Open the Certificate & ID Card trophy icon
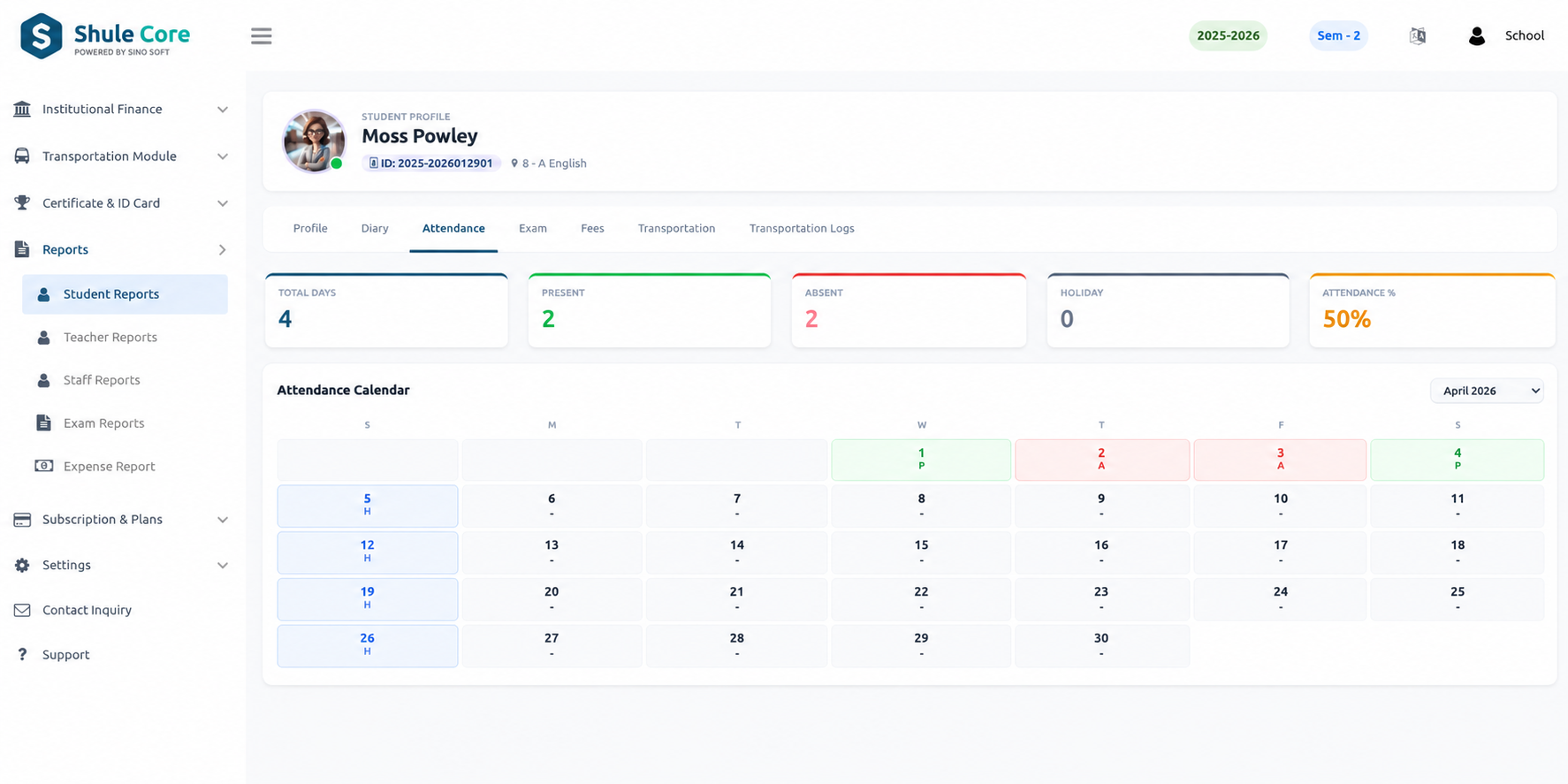Image resolution: width=1568 pixels, height=784 pixels. tap(22, 202)
